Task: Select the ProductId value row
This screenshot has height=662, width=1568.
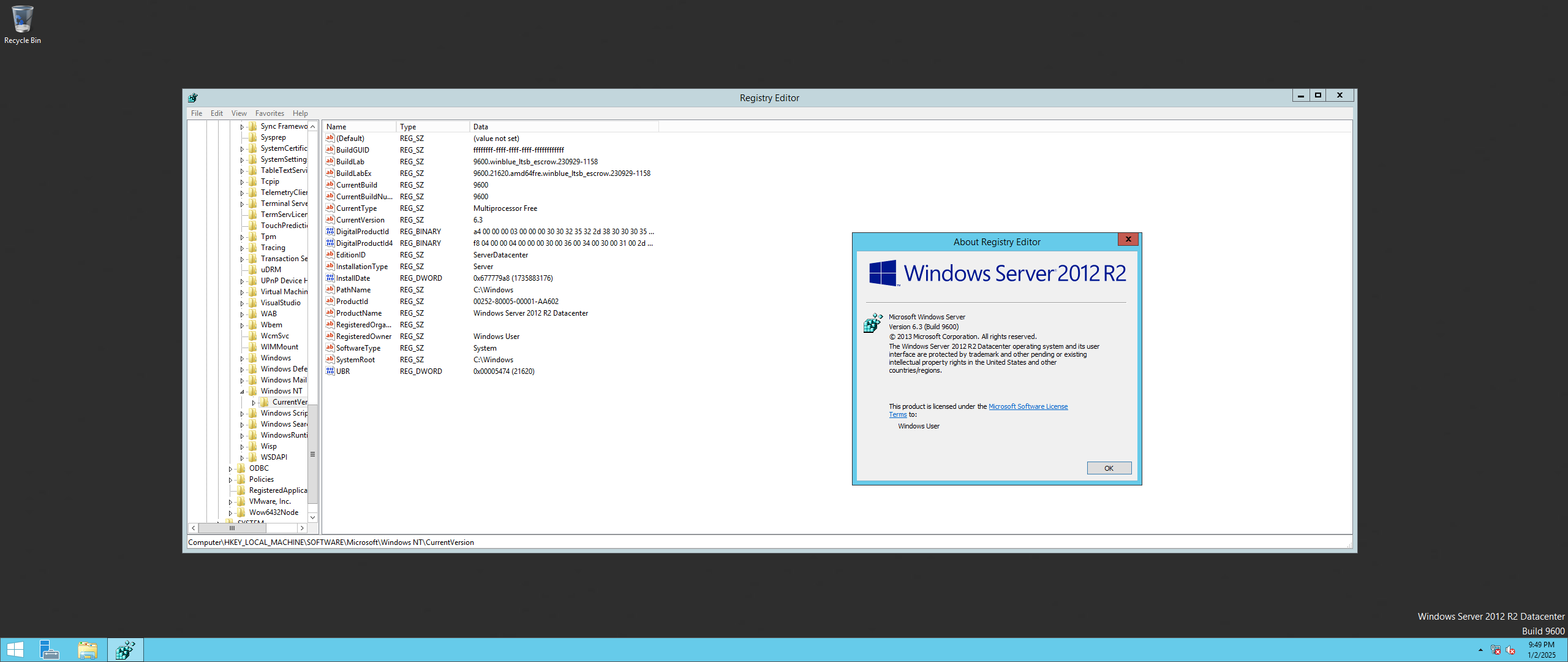Action: pyautogui.click(x=490, y=301)
